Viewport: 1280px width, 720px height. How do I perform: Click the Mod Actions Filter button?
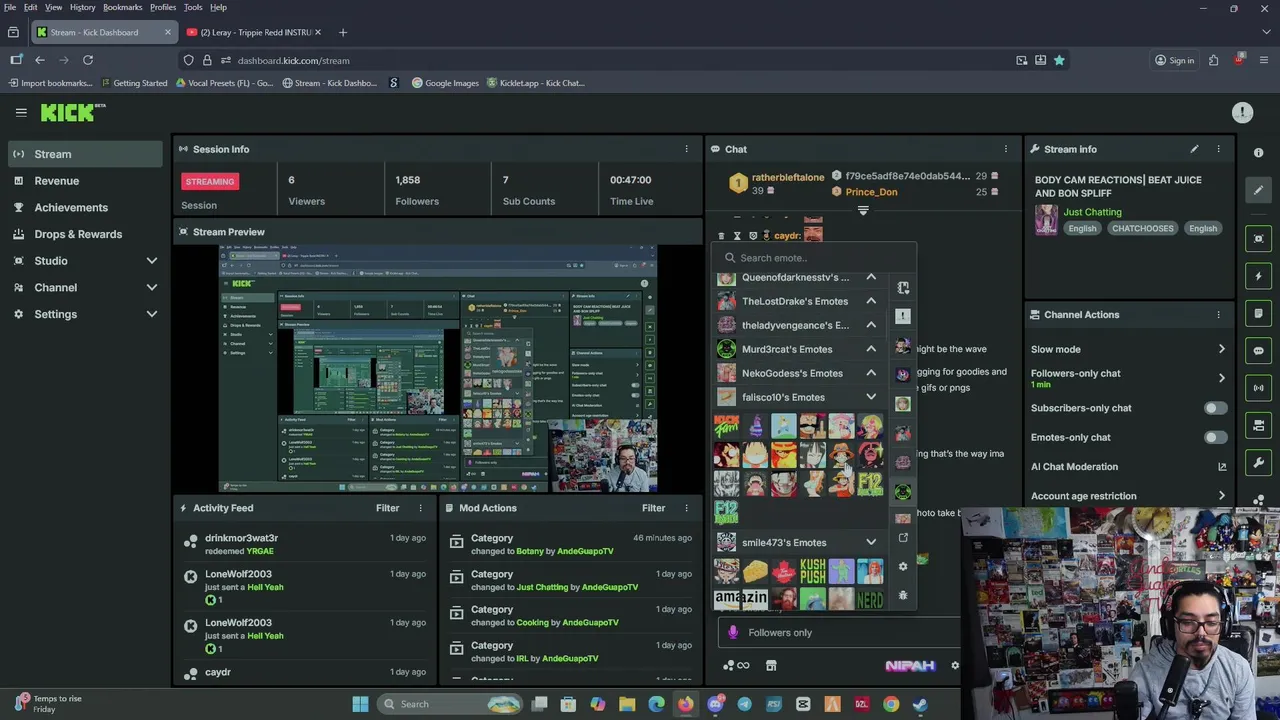pos(653,508)
